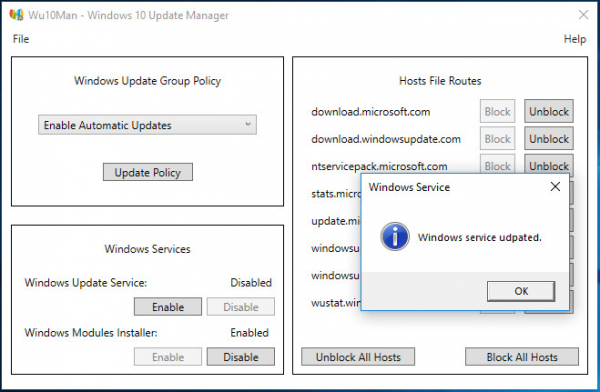Click the 'Windows Services' heading
Viewport: 600px width, 392px height.
click(x=147, y=249)
